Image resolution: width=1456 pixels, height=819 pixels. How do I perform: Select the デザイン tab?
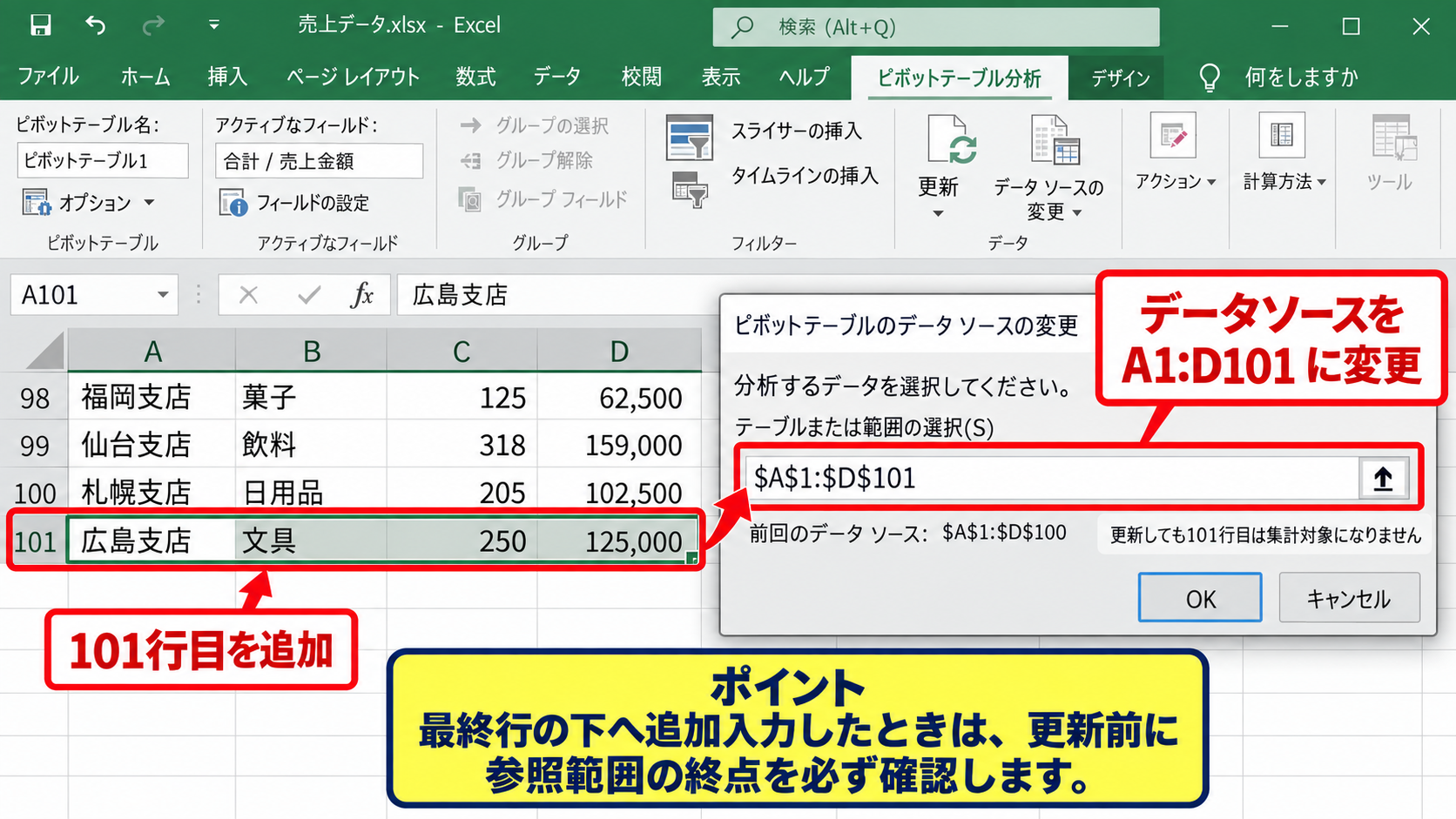[x=1120, y=78]
